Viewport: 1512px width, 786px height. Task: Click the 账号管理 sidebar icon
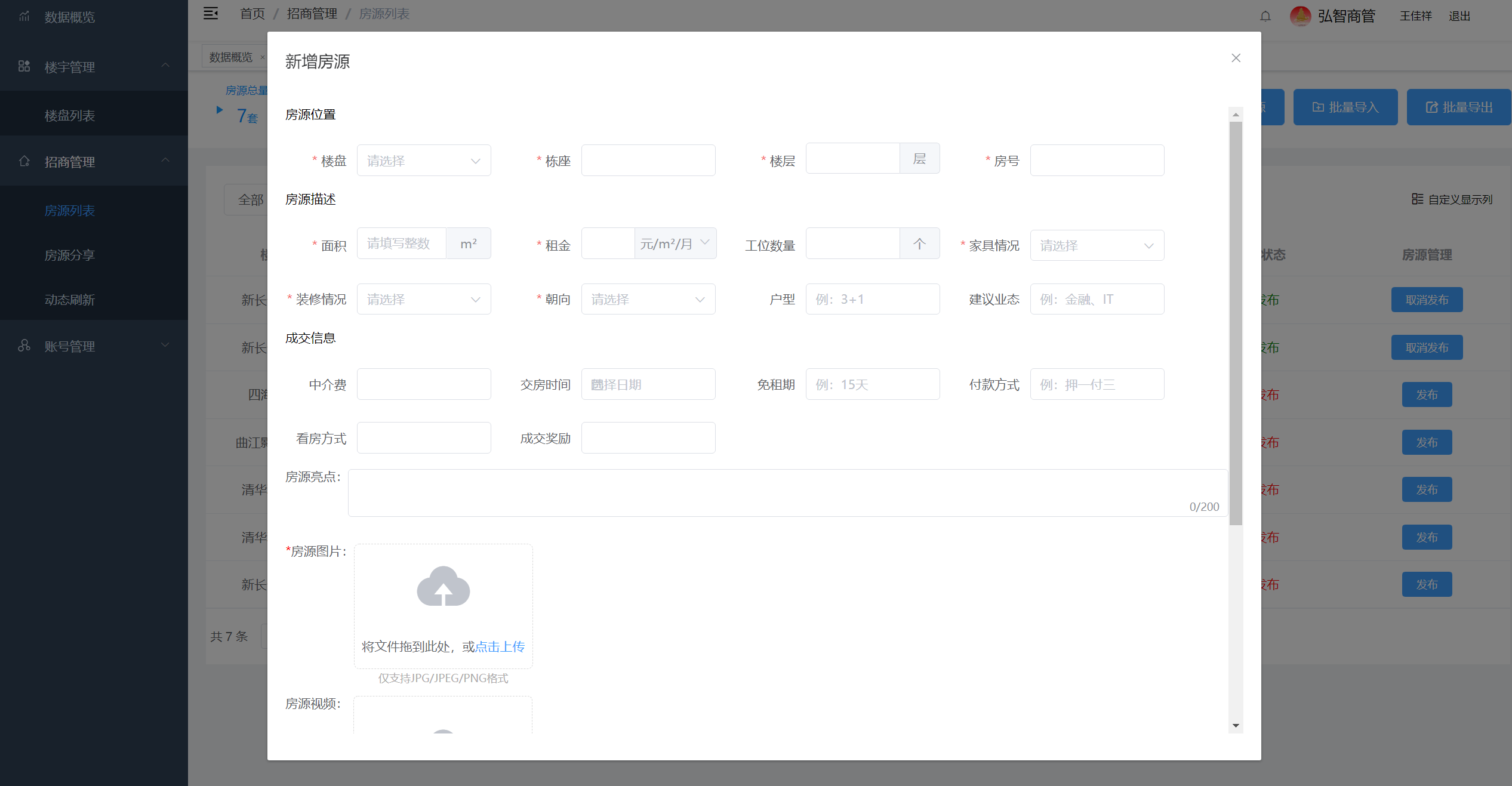24,346
